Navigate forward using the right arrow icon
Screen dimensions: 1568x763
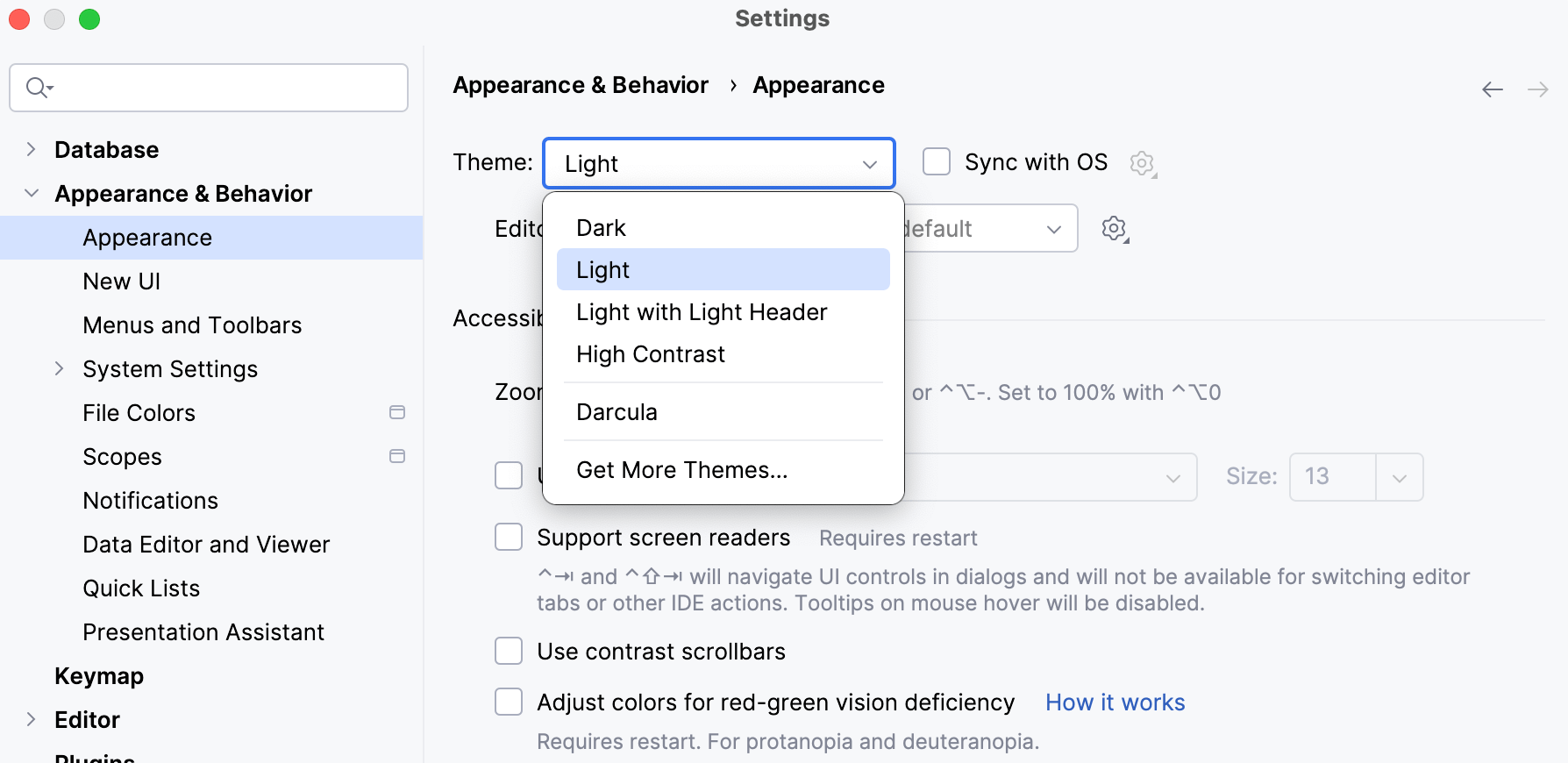point(1539,89)
